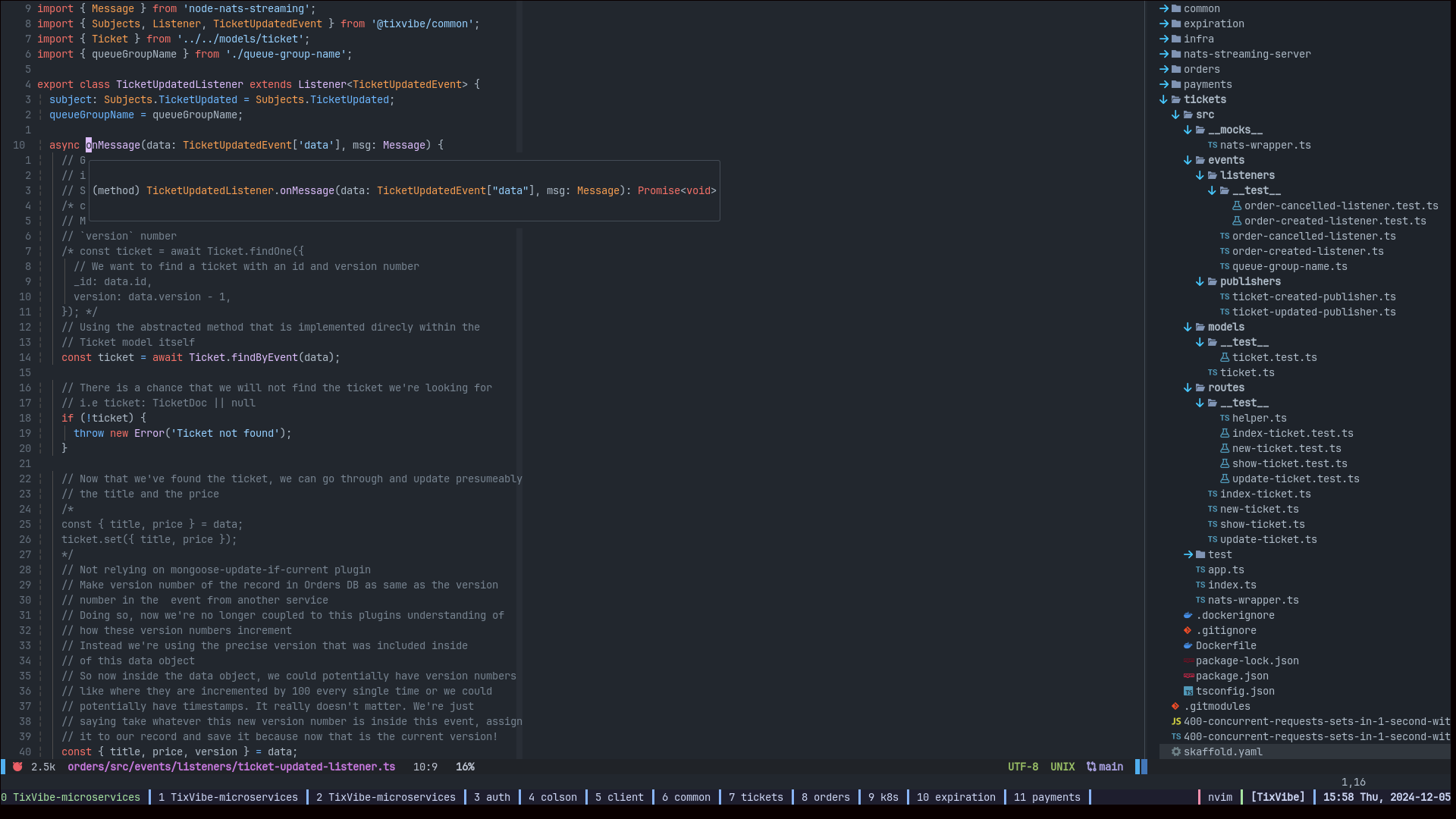1456x819 pixels.
Task: Click the Dockerfile docker whale icon
Action: point(1188,645)
